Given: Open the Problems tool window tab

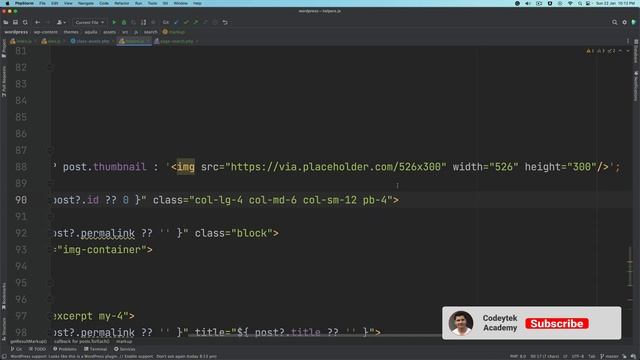Looking at the screenshot, I should [x=65, y=349].
